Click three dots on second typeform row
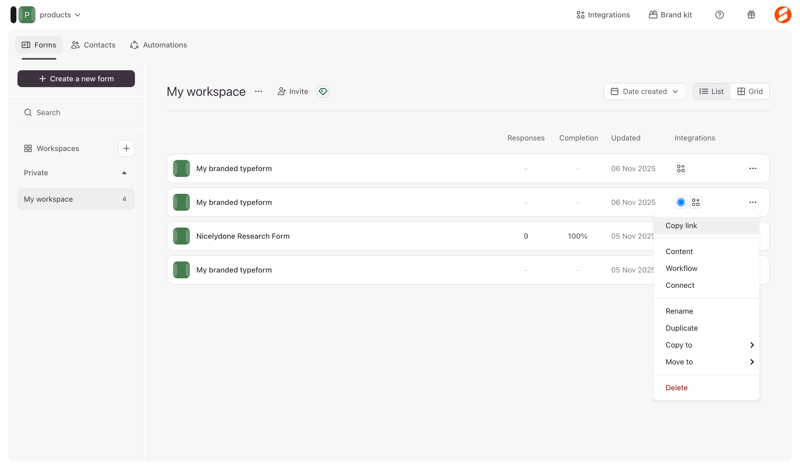800x470 pixels. (753, 202)
